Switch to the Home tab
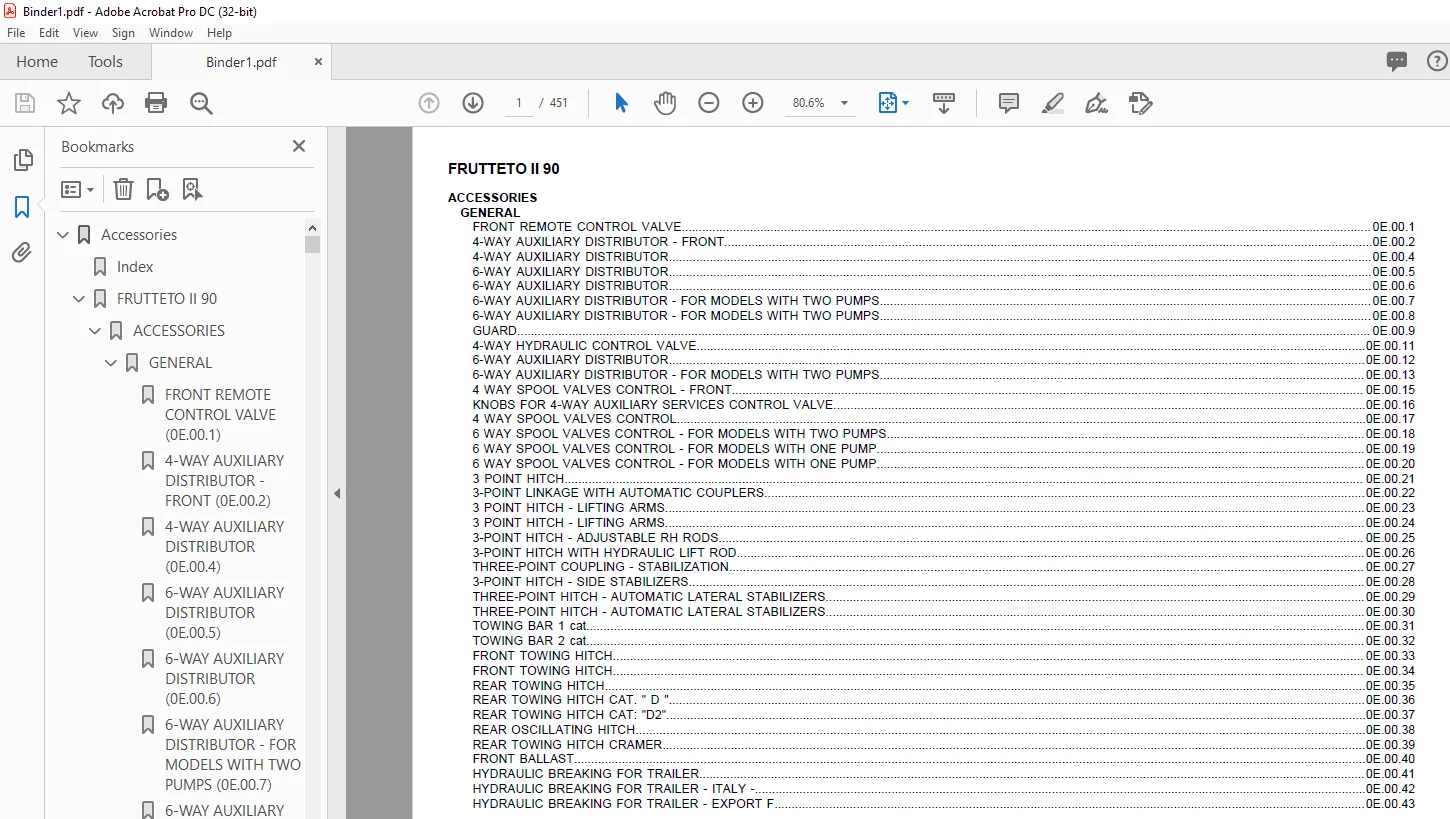 point(37,62)
